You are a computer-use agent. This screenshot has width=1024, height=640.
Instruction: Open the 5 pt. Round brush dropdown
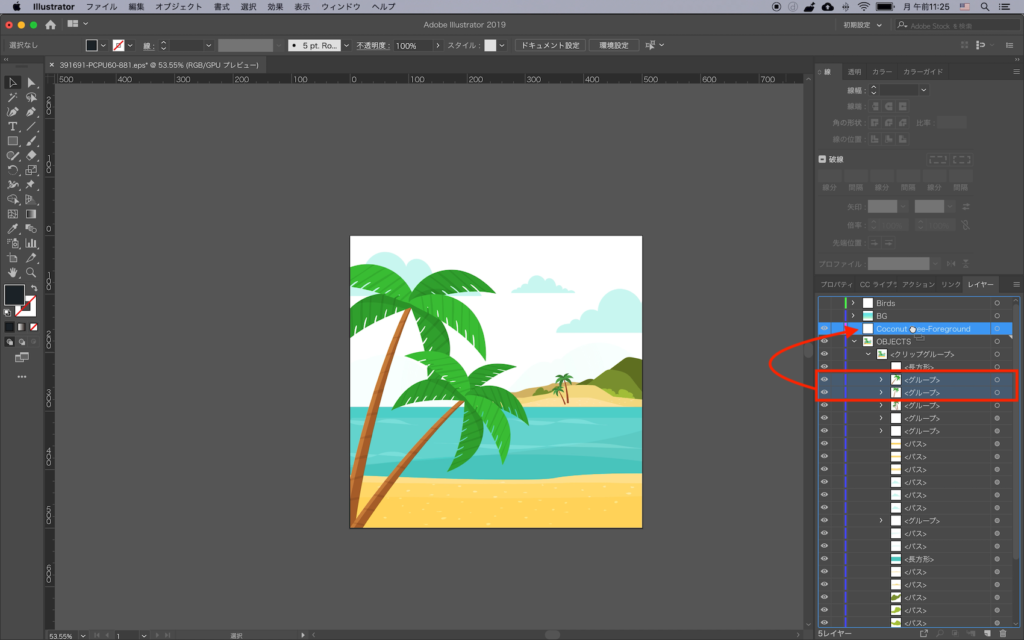tap(346, 46)
